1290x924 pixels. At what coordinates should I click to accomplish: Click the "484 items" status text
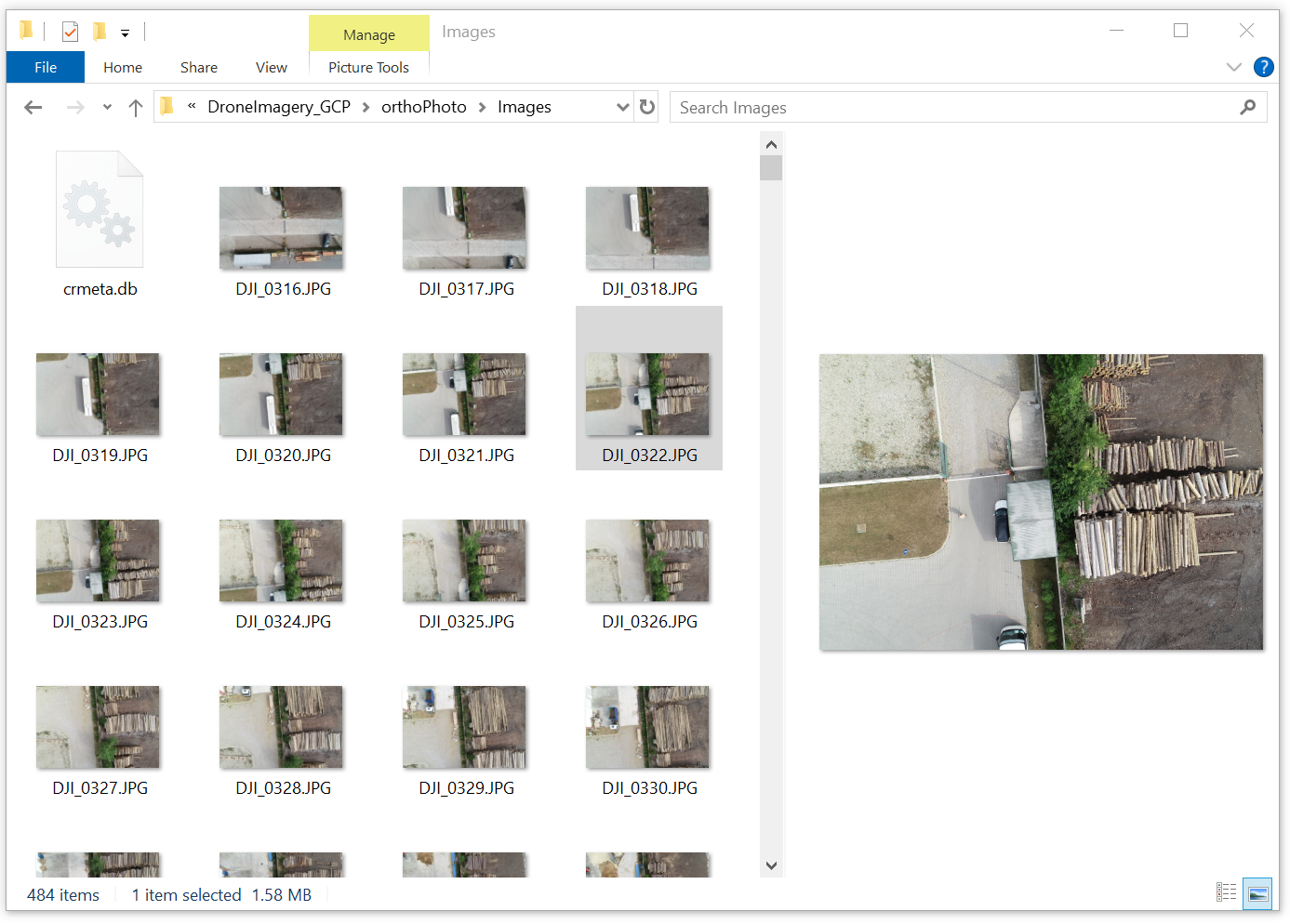(63, 895)
